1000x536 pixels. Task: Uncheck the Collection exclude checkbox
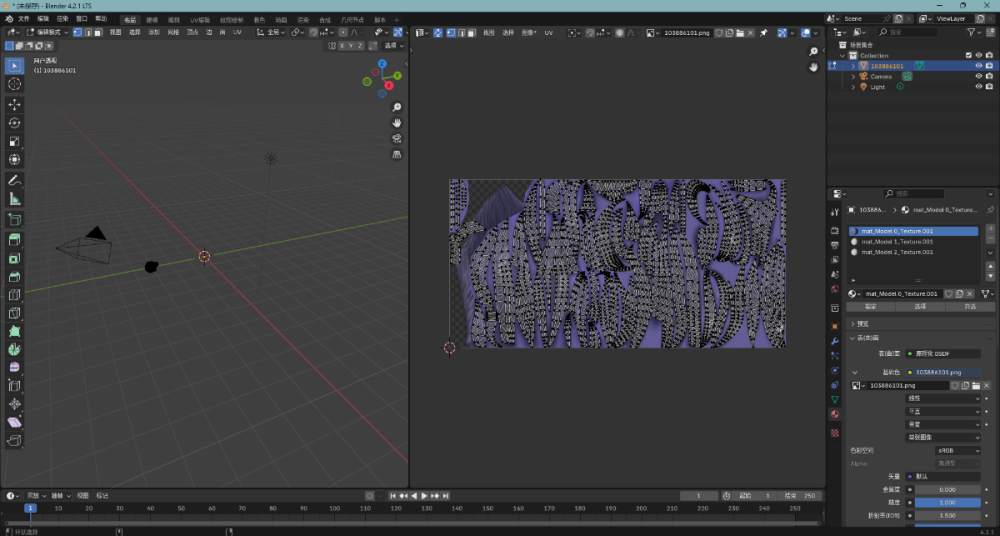(x=968, y=55)
